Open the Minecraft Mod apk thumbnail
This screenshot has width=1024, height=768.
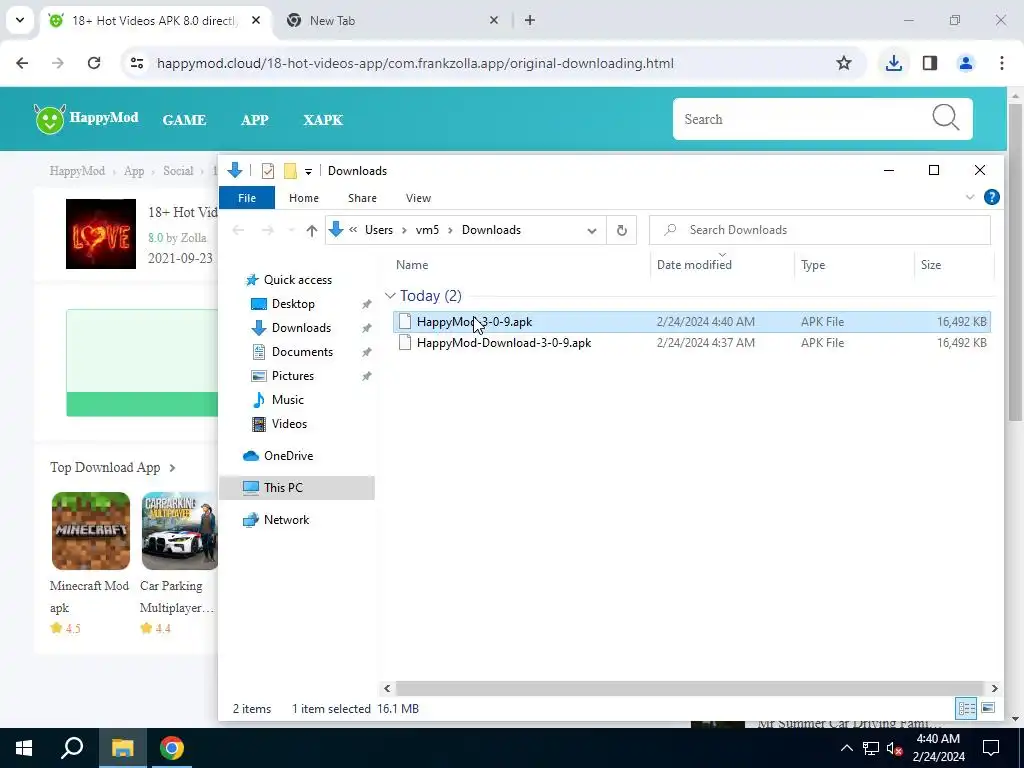[x=91, y=531]
